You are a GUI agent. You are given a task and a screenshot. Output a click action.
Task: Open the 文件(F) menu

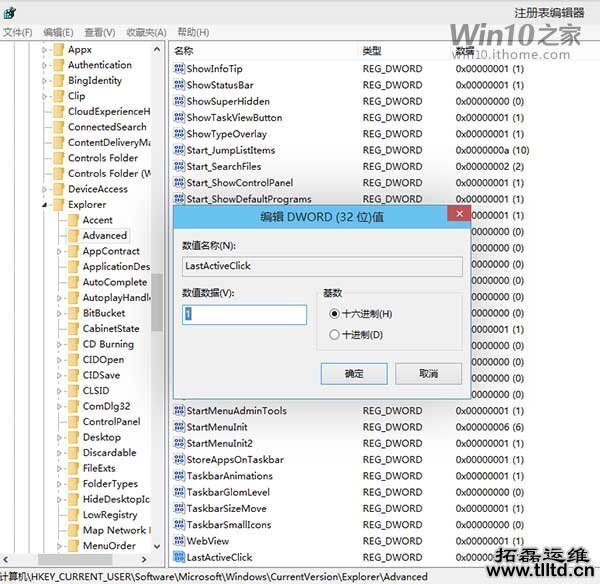pyautogui.click(x=18, y=33)
